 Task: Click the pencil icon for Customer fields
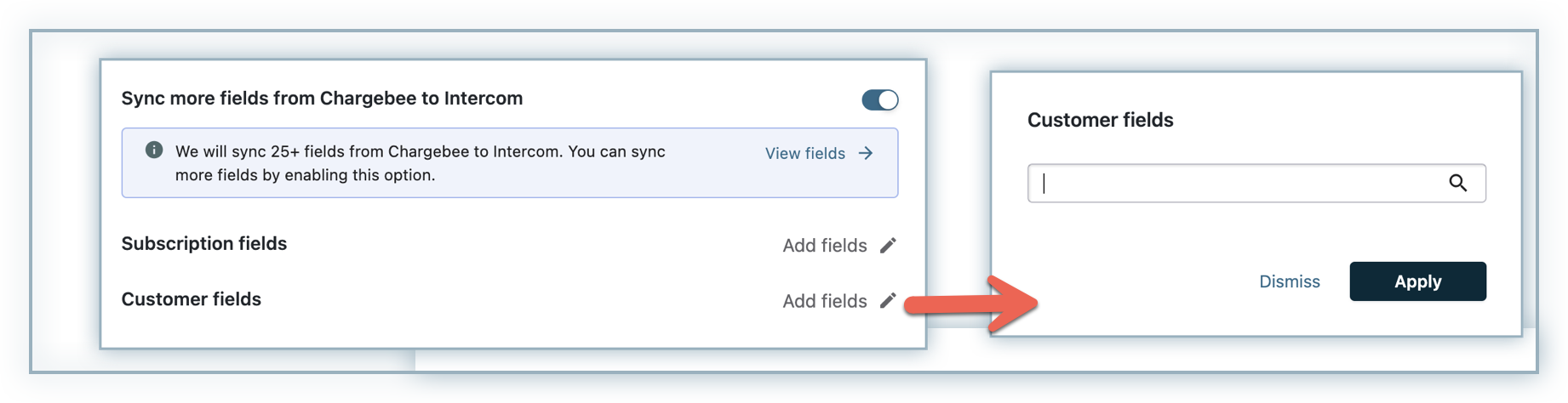[x=888, y=300]
